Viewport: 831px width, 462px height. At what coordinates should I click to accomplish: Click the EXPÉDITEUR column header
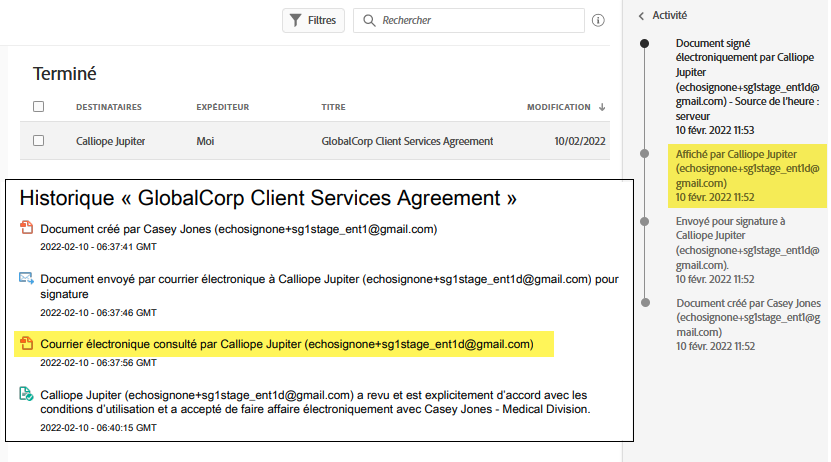[223, 107]
